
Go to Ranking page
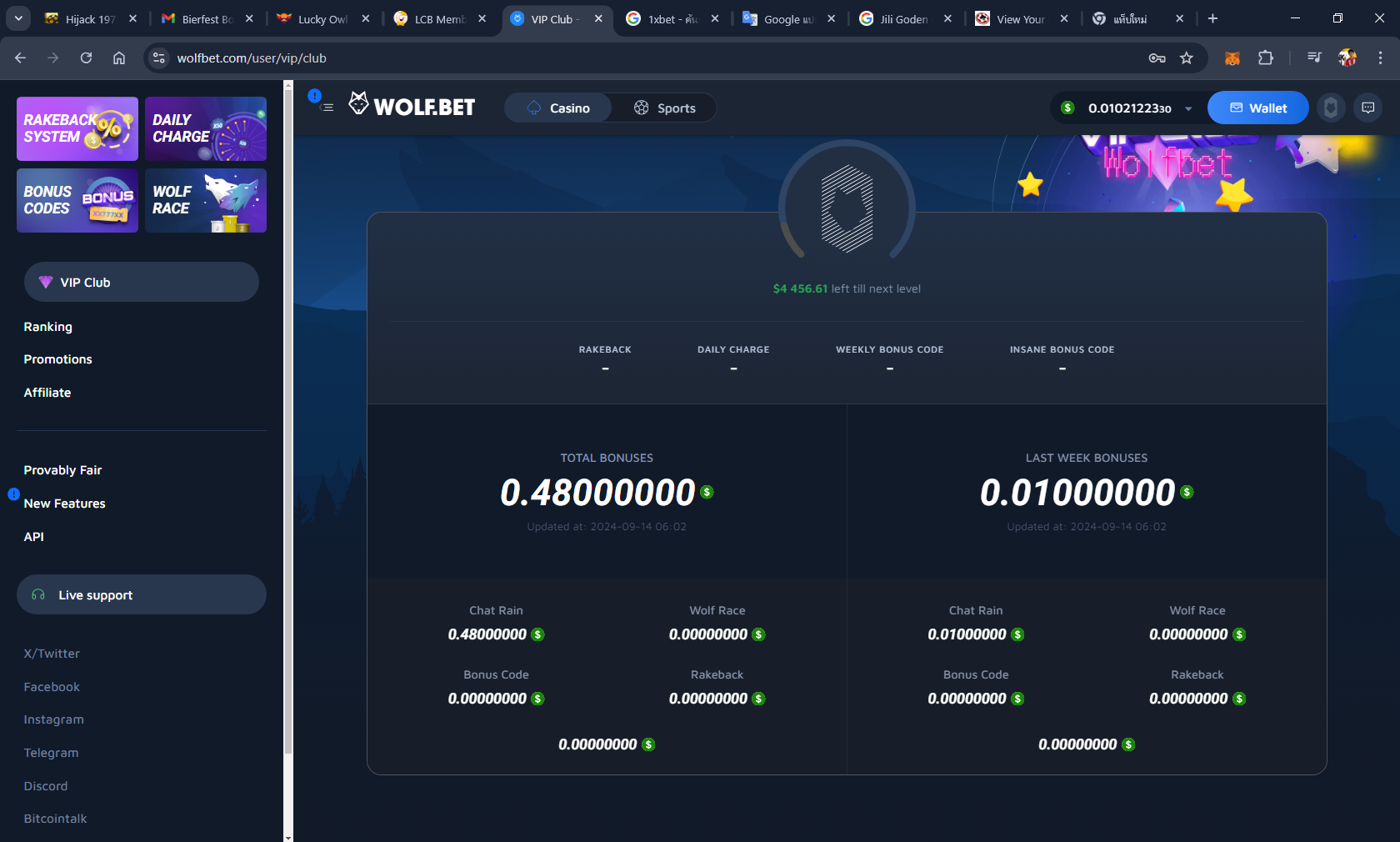point(48,327)
